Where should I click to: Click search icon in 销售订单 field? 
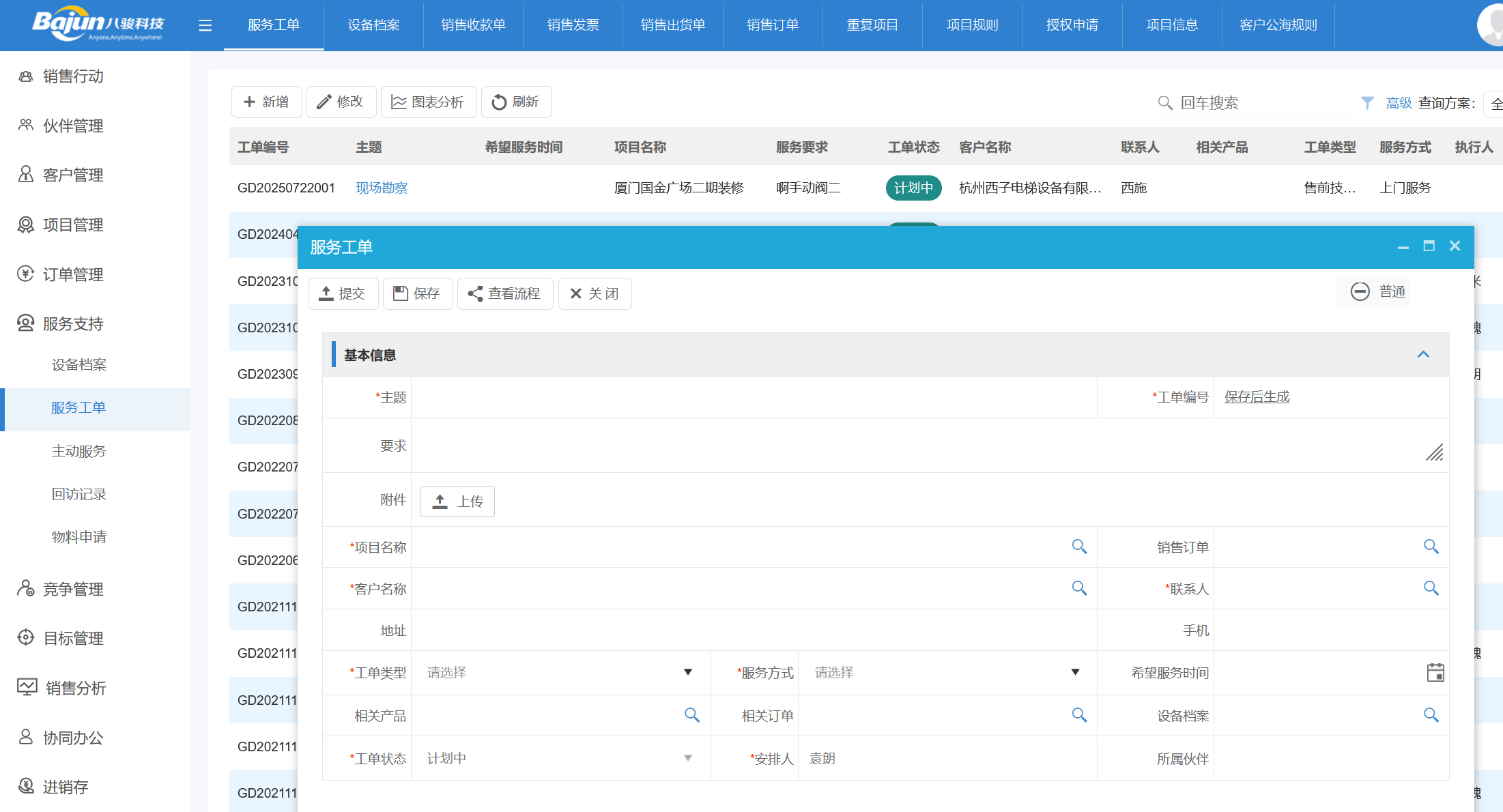point(1431,547)
